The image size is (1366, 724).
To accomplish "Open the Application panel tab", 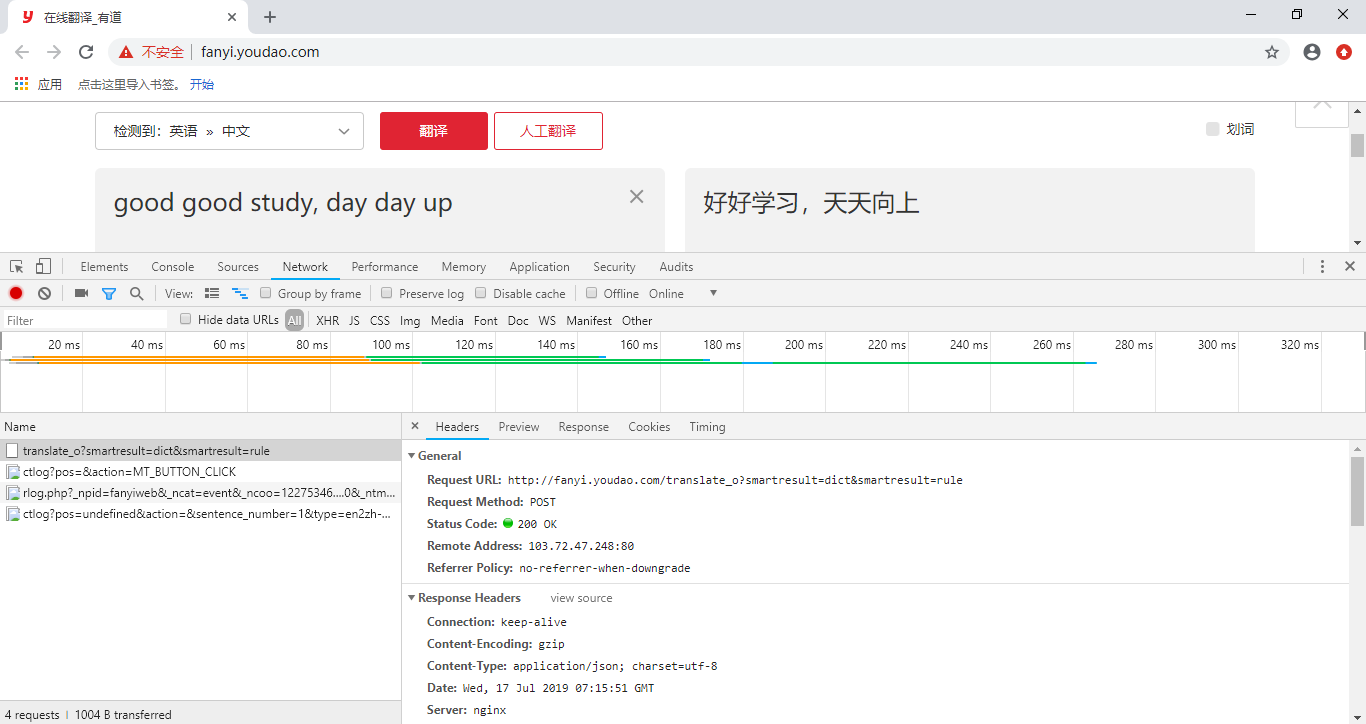I will (x=539, y=267).
